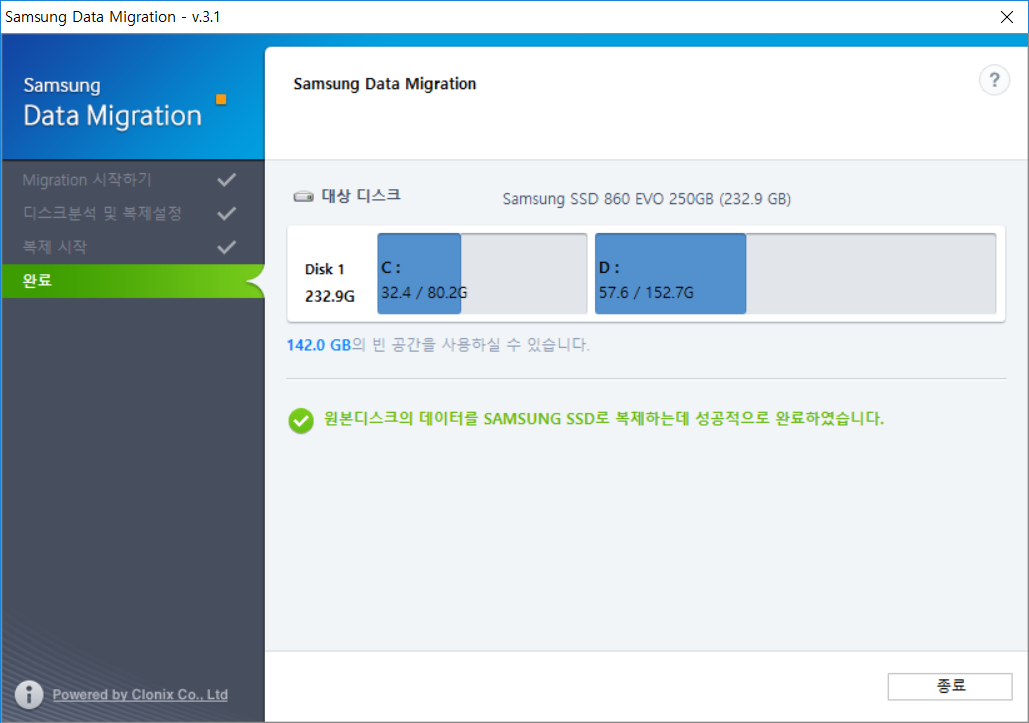Click the 대상 디스크 label
The image size is (1029, 723).
[x=361, y=196]
